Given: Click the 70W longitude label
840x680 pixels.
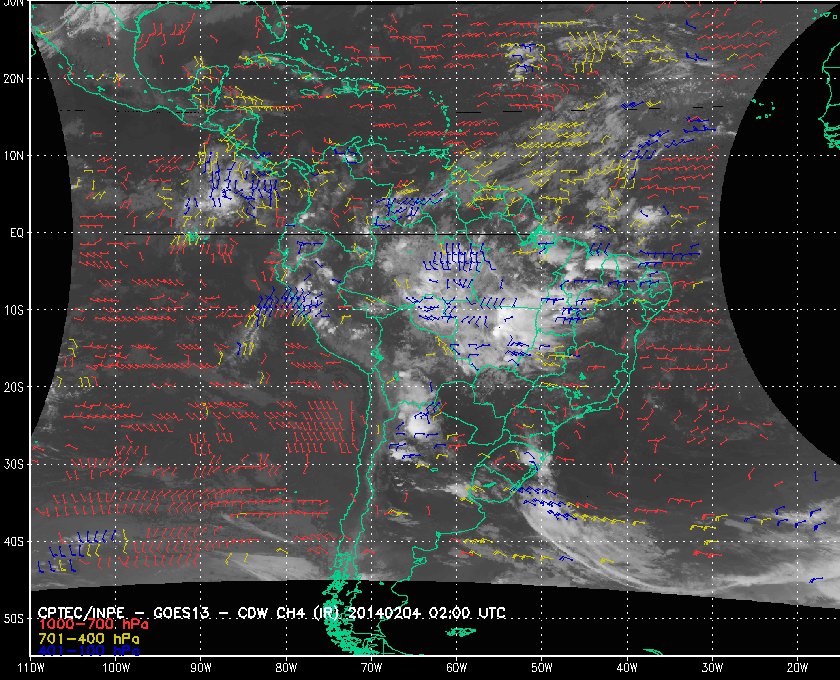Looking at the screenshot, I should click(371, 668).
